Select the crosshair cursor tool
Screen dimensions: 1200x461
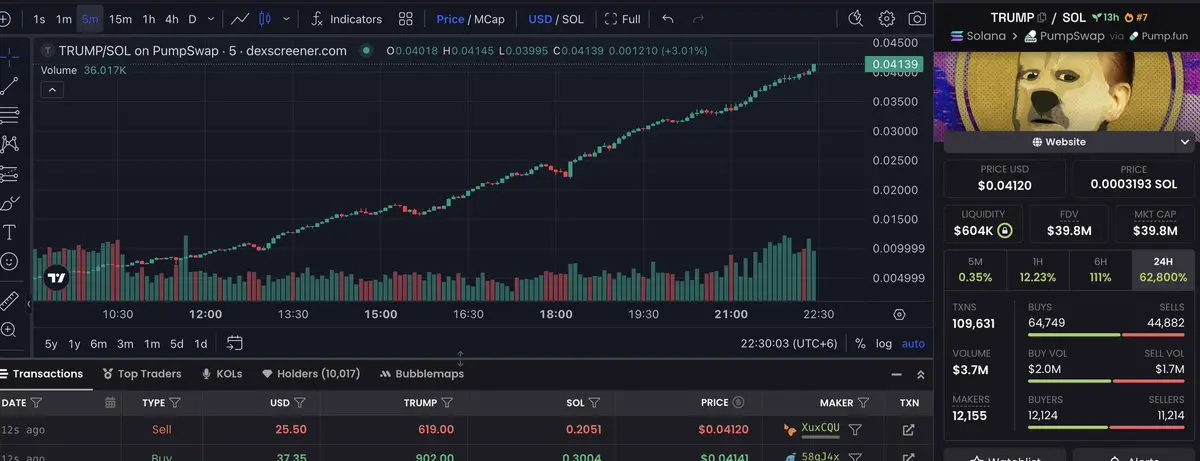tap(10, 55)
